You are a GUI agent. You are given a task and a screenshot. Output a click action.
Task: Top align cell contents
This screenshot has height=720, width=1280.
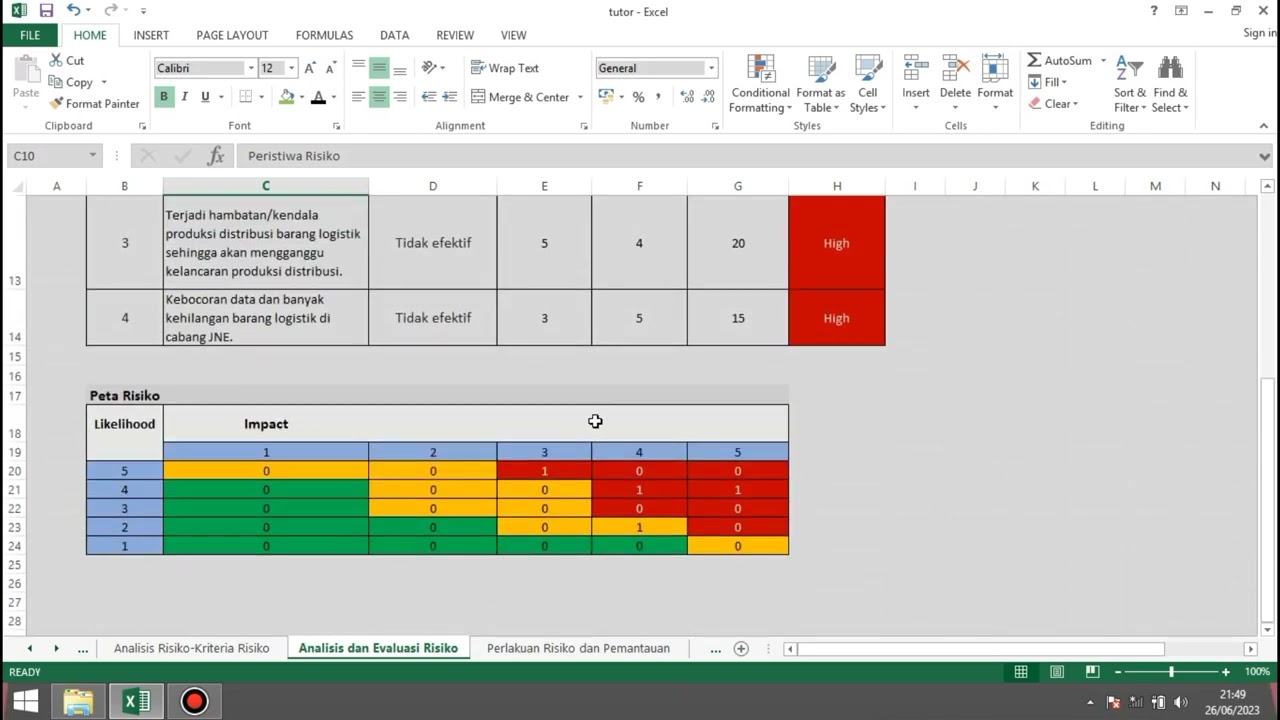(x=358, y=68)
